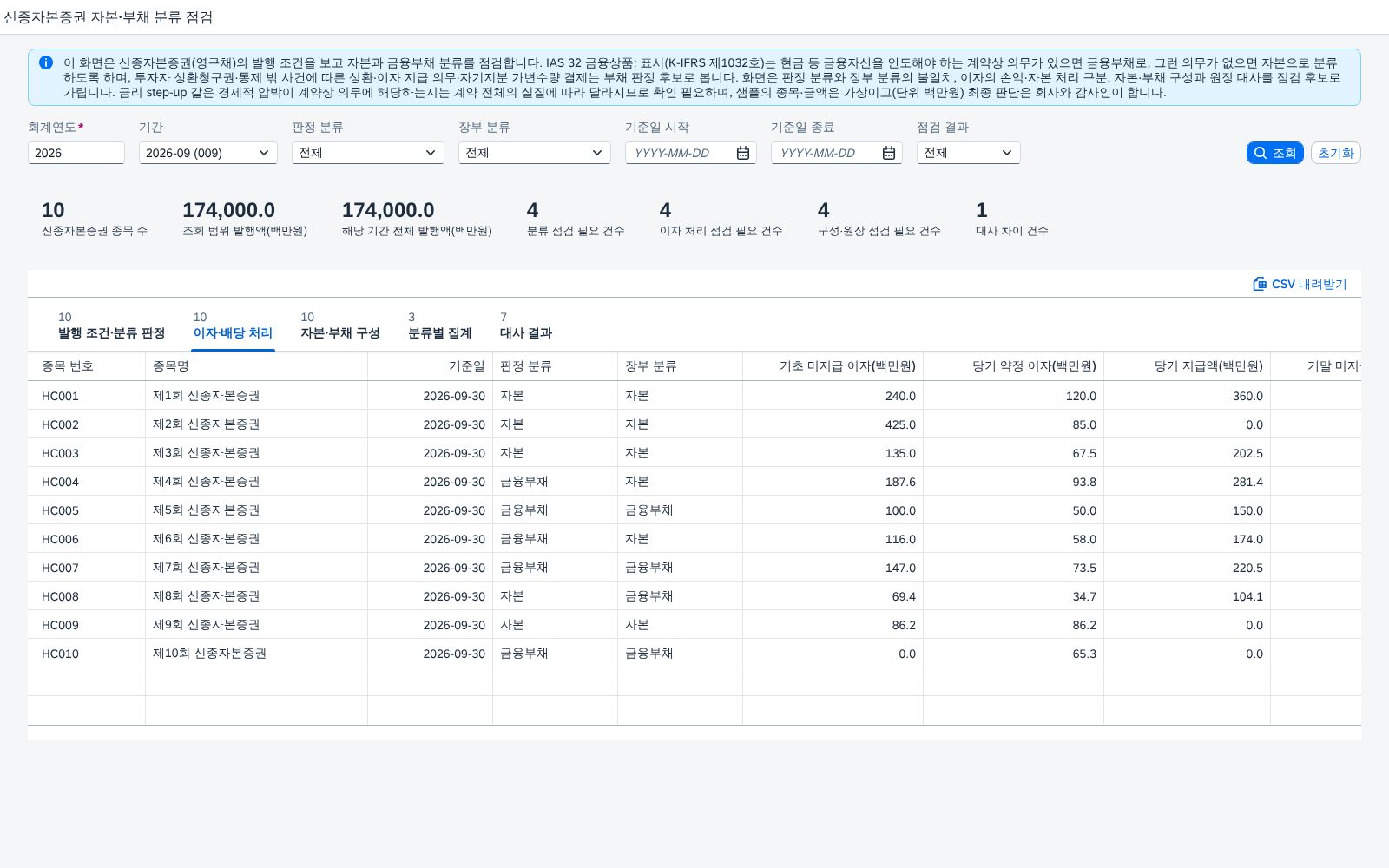
Task: Select the 이자·배당 처리 tab
Action: point(233,325)
